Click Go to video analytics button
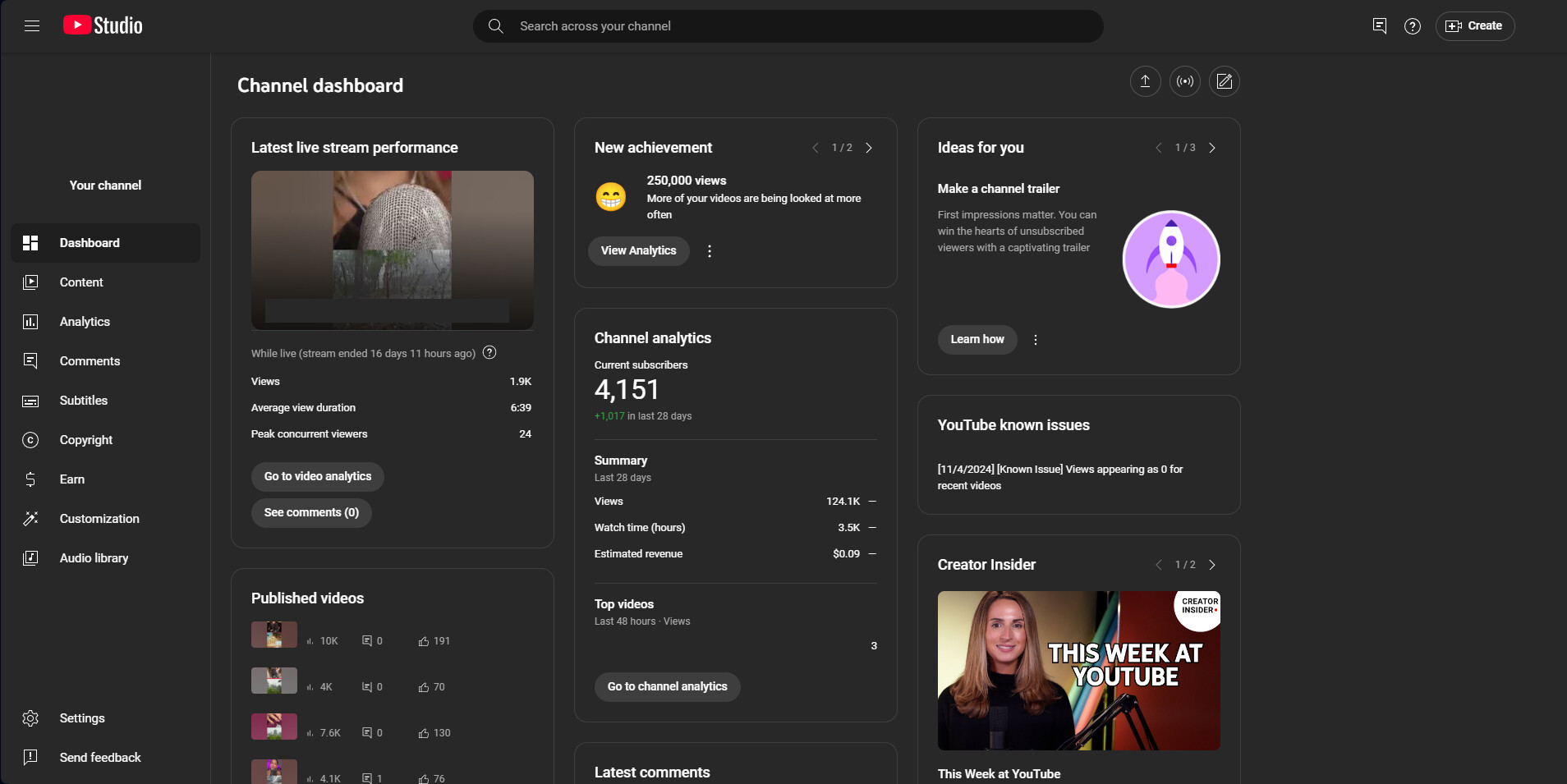The image size is (1567, 784). tap(318, 477)
